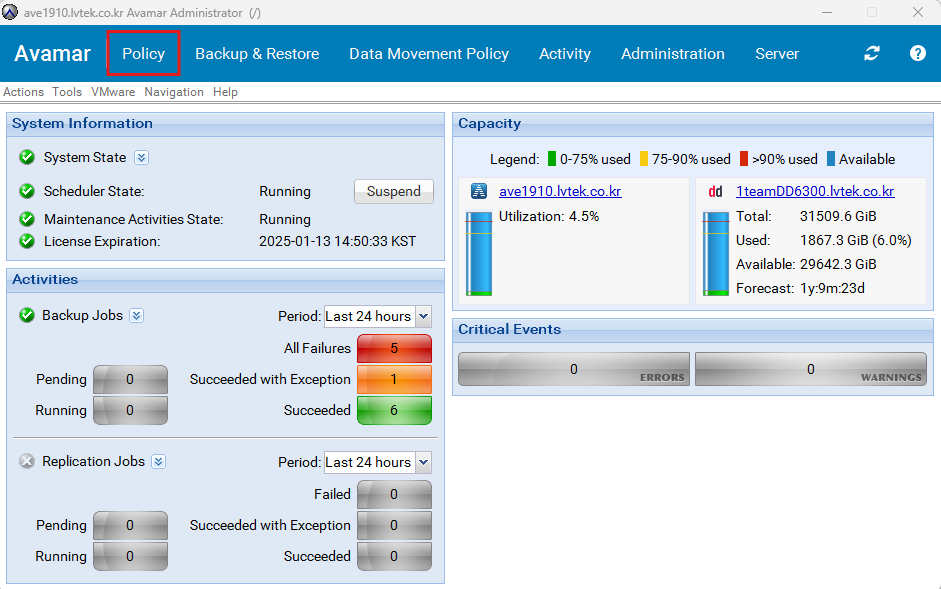Go to the Server tab

(777, 53)
